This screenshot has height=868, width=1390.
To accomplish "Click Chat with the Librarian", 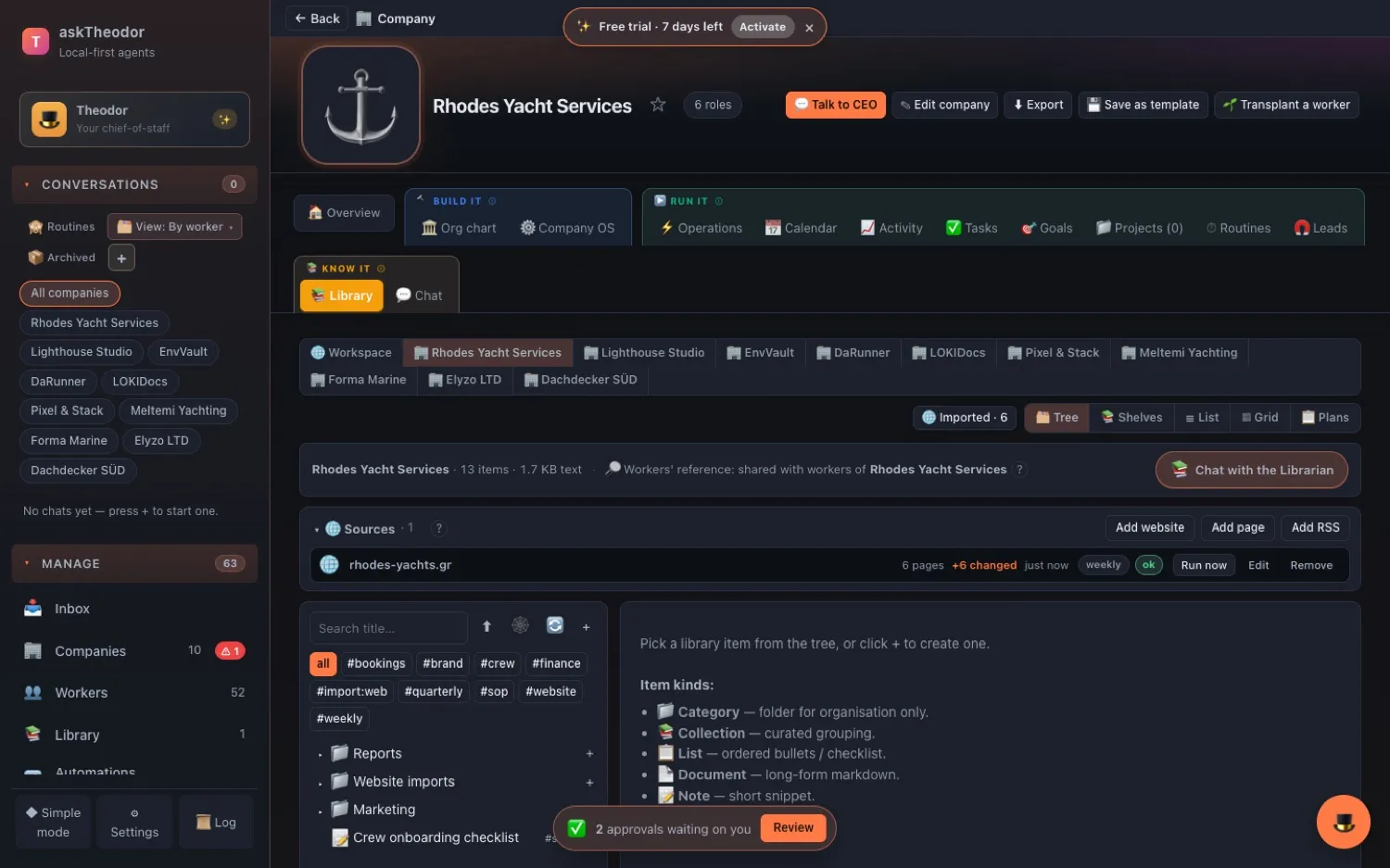I will click(1252, 470).
